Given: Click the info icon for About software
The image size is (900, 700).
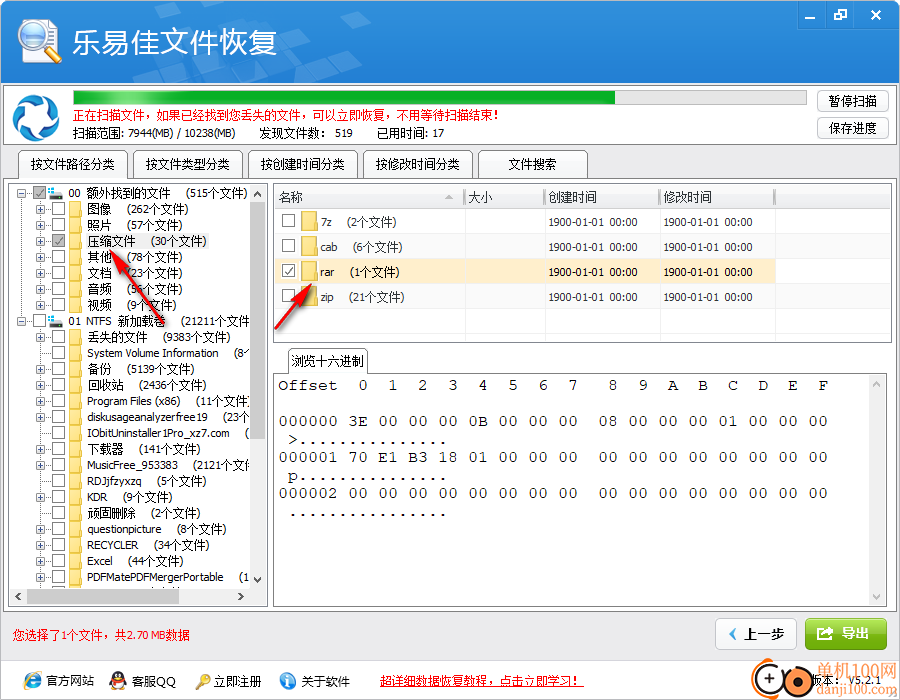Looking at the screenshot, I should (288, 680).
